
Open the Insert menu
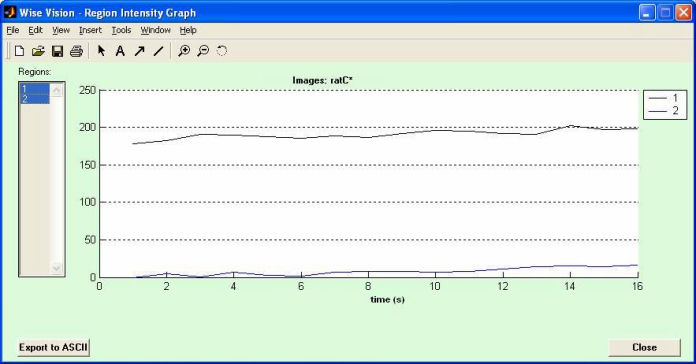click(91, 30)
